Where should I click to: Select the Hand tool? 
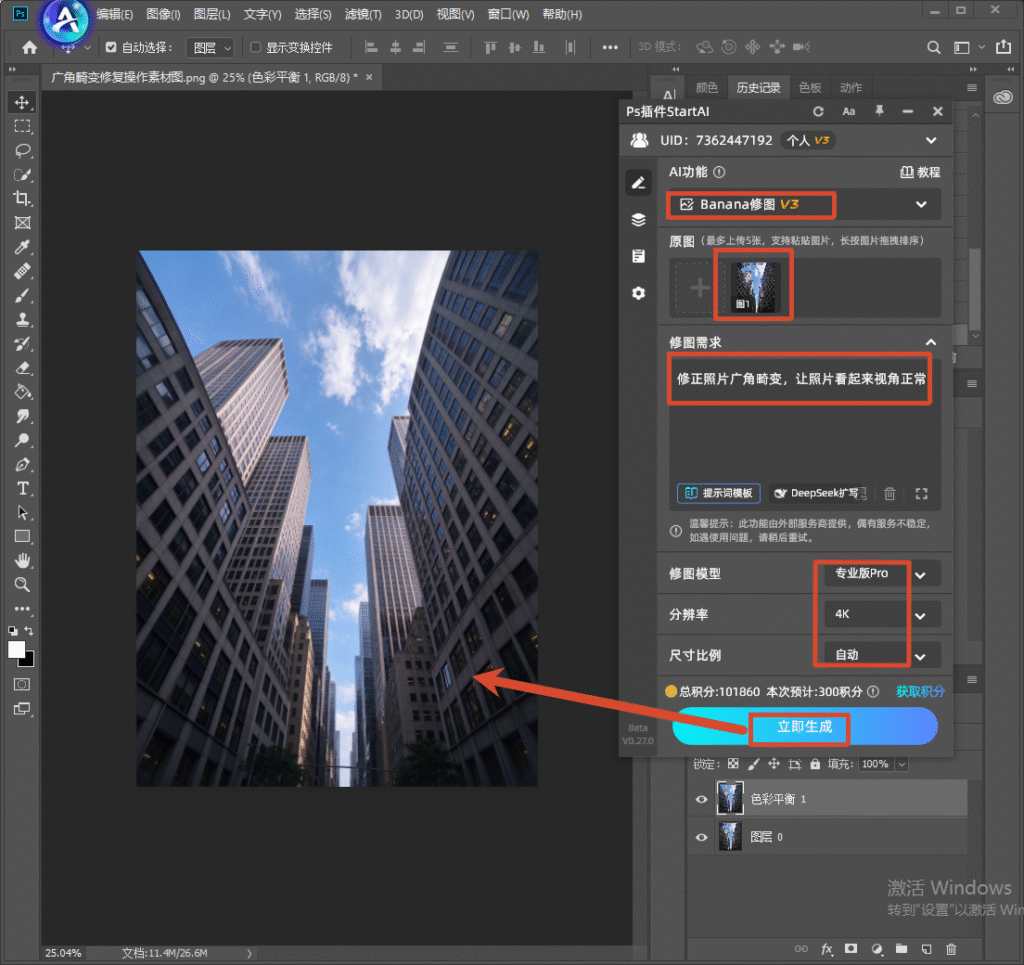[x=22, y=560]
